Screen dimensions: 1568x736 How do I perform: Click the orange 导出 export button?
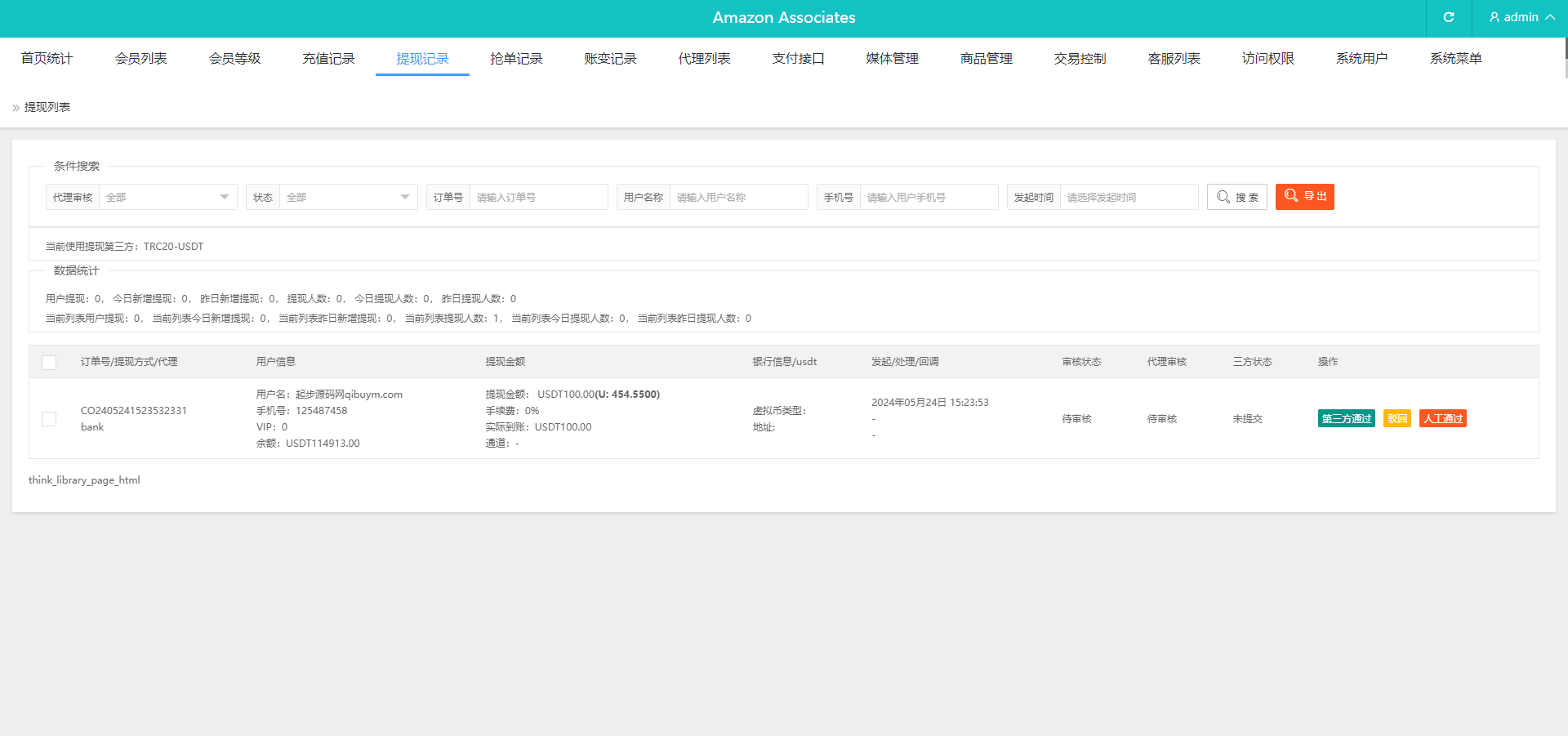point(1304,197)
